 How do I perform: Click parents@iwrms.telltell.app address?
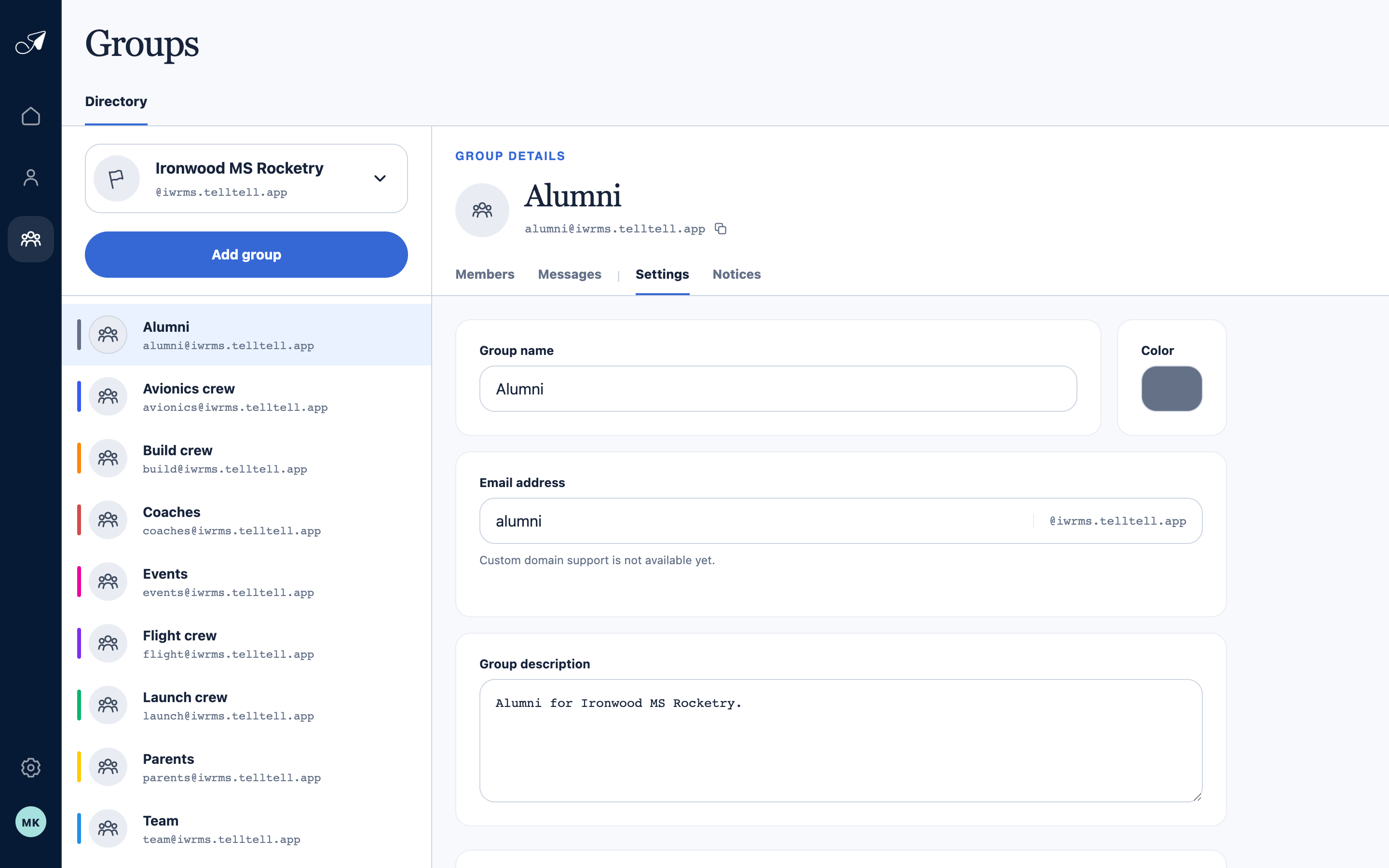232,778
